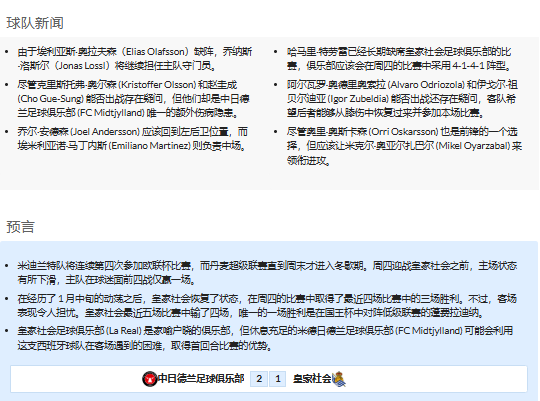This screenshot has width=540, height=401.
Task: Open the 皇家社会 team name in prediction bar
Action: tap(312, 379)
